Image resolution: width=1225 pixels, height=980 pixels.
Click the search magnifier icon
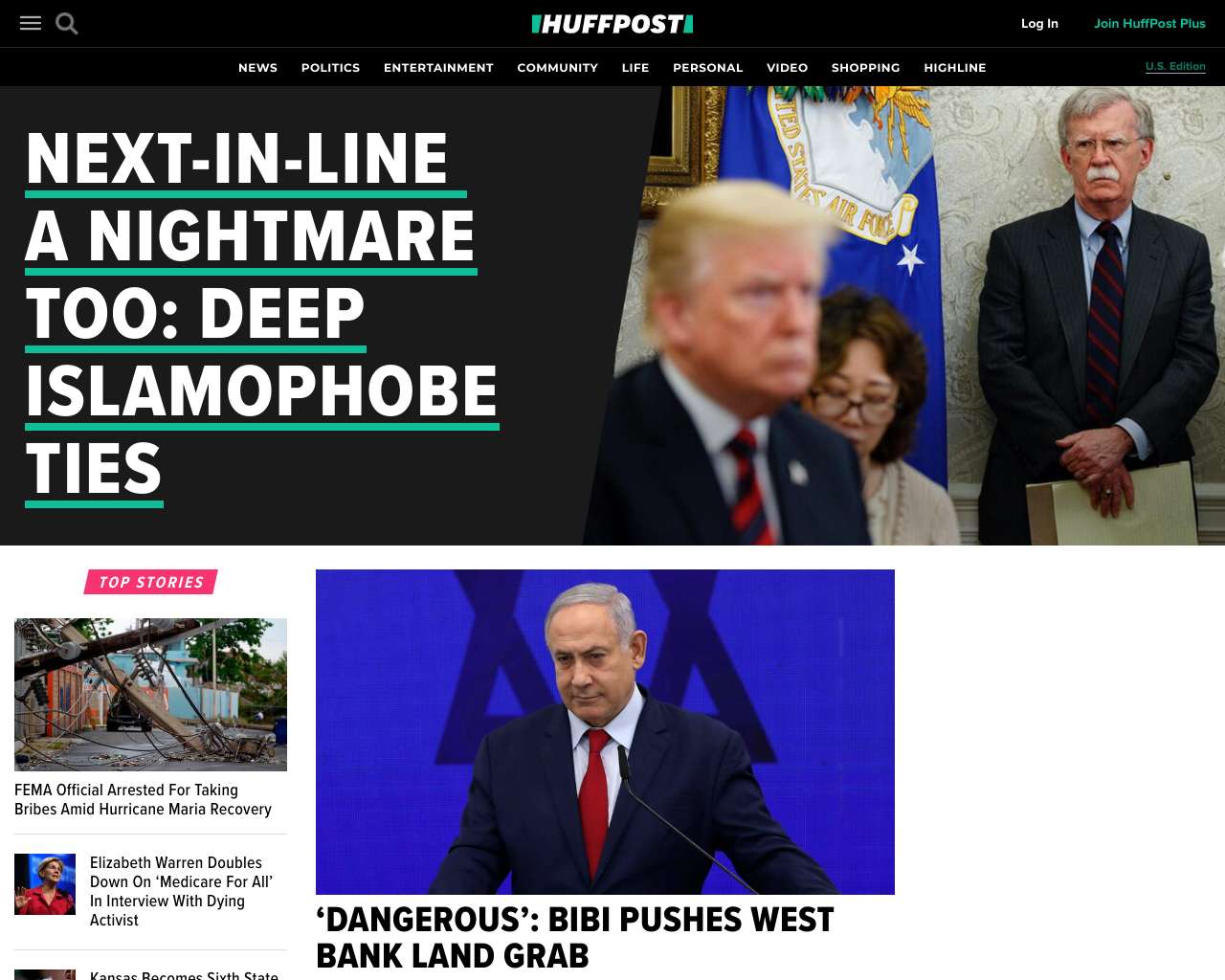67,23
